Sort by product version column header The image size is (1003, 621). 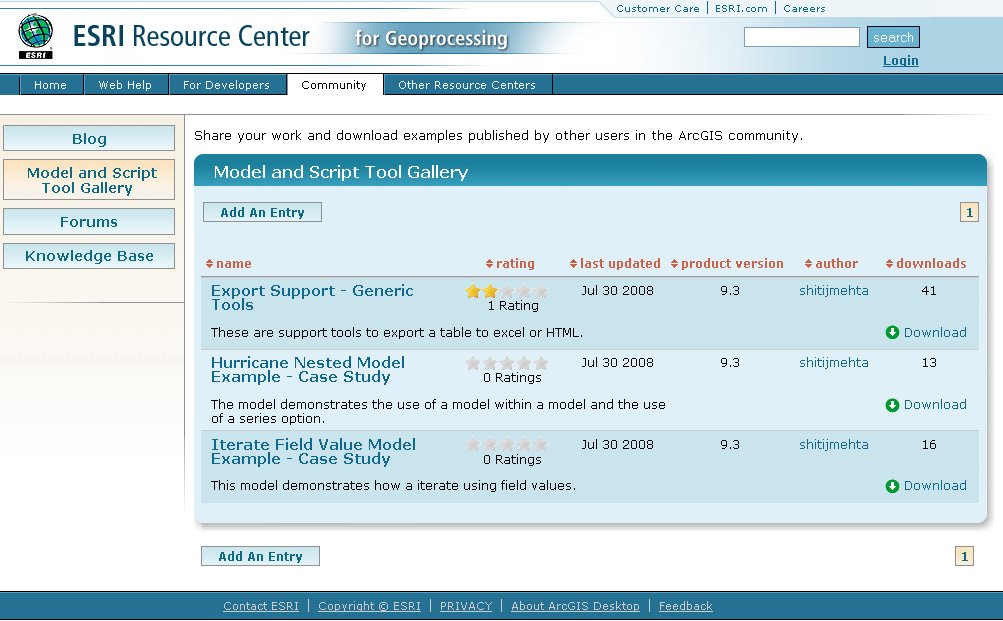732,263
